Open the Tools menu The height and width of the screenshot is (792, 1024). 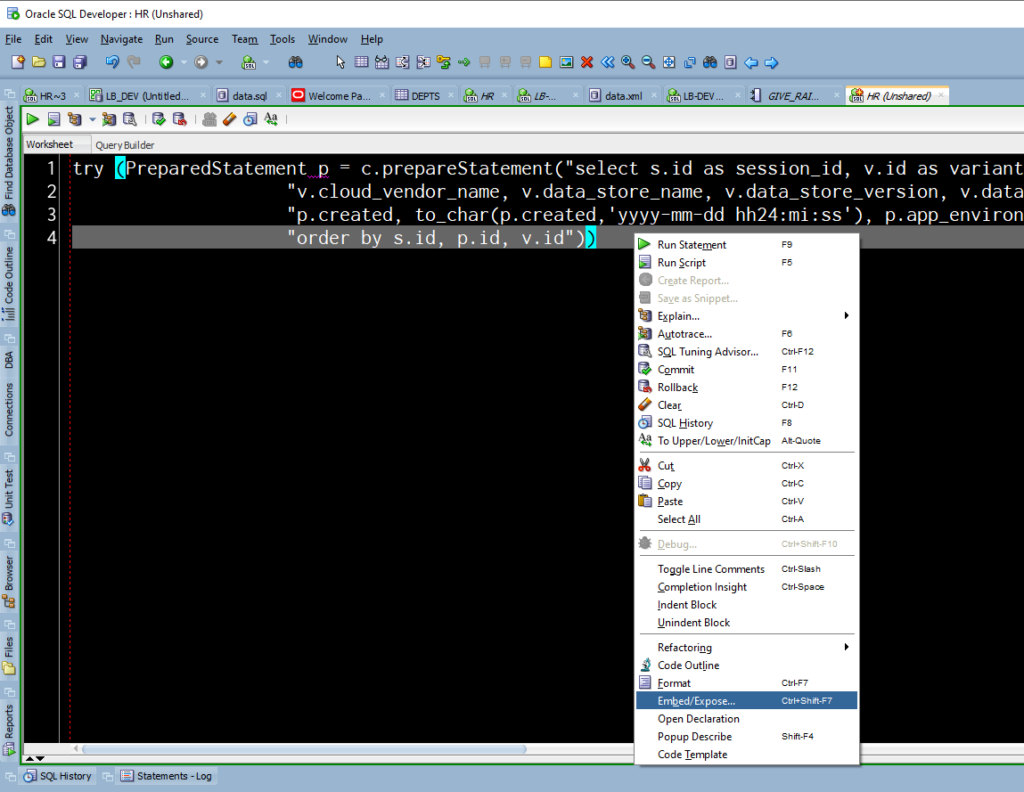(282, 39)
